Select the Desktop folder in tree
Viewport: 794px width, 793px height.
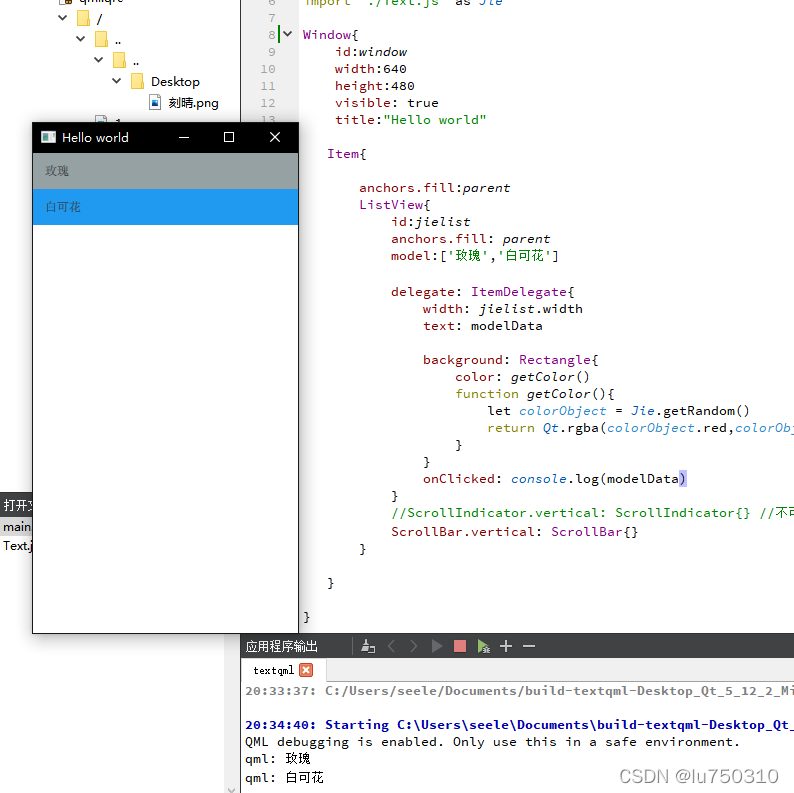coord(175,82)
